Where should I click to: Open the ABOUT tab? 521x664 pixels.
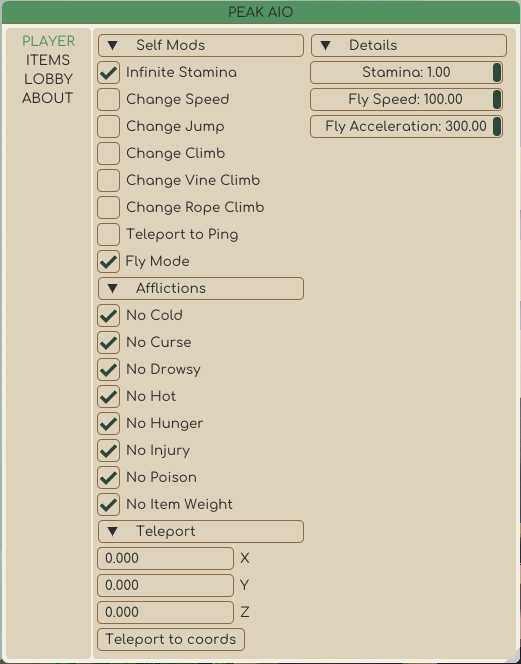point(47,98)
